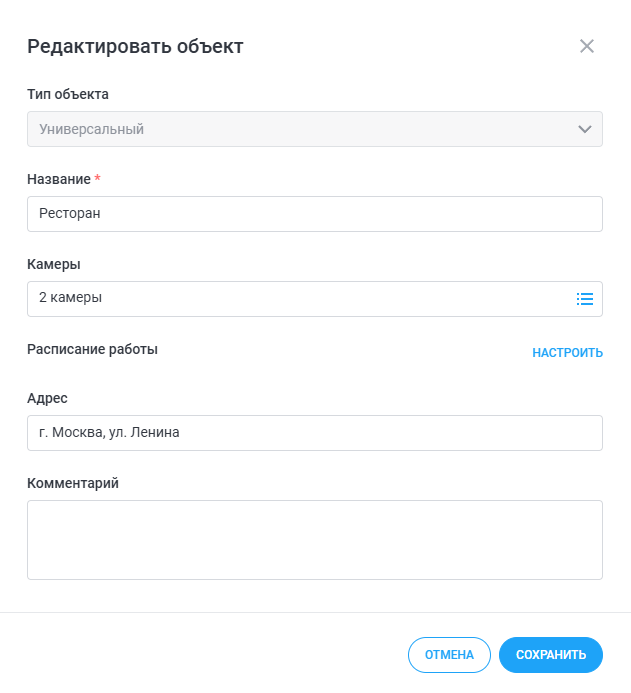Screen dimensions: 631x693
Task: Click the Редактировать объект dialog title
Action: pos(135,46)
